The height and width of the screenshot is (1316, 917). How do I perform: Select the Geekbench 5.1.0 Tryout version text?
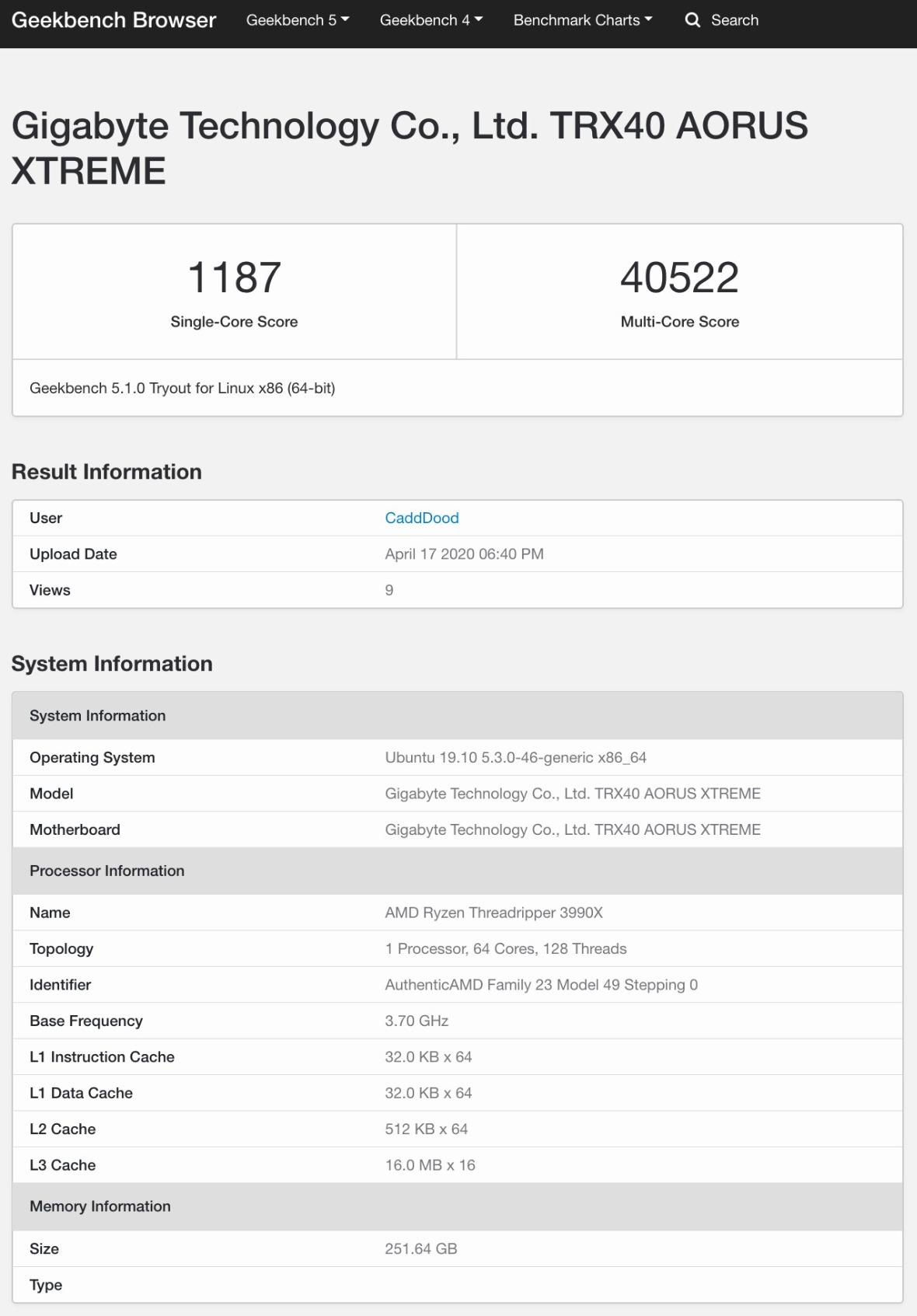182,388
